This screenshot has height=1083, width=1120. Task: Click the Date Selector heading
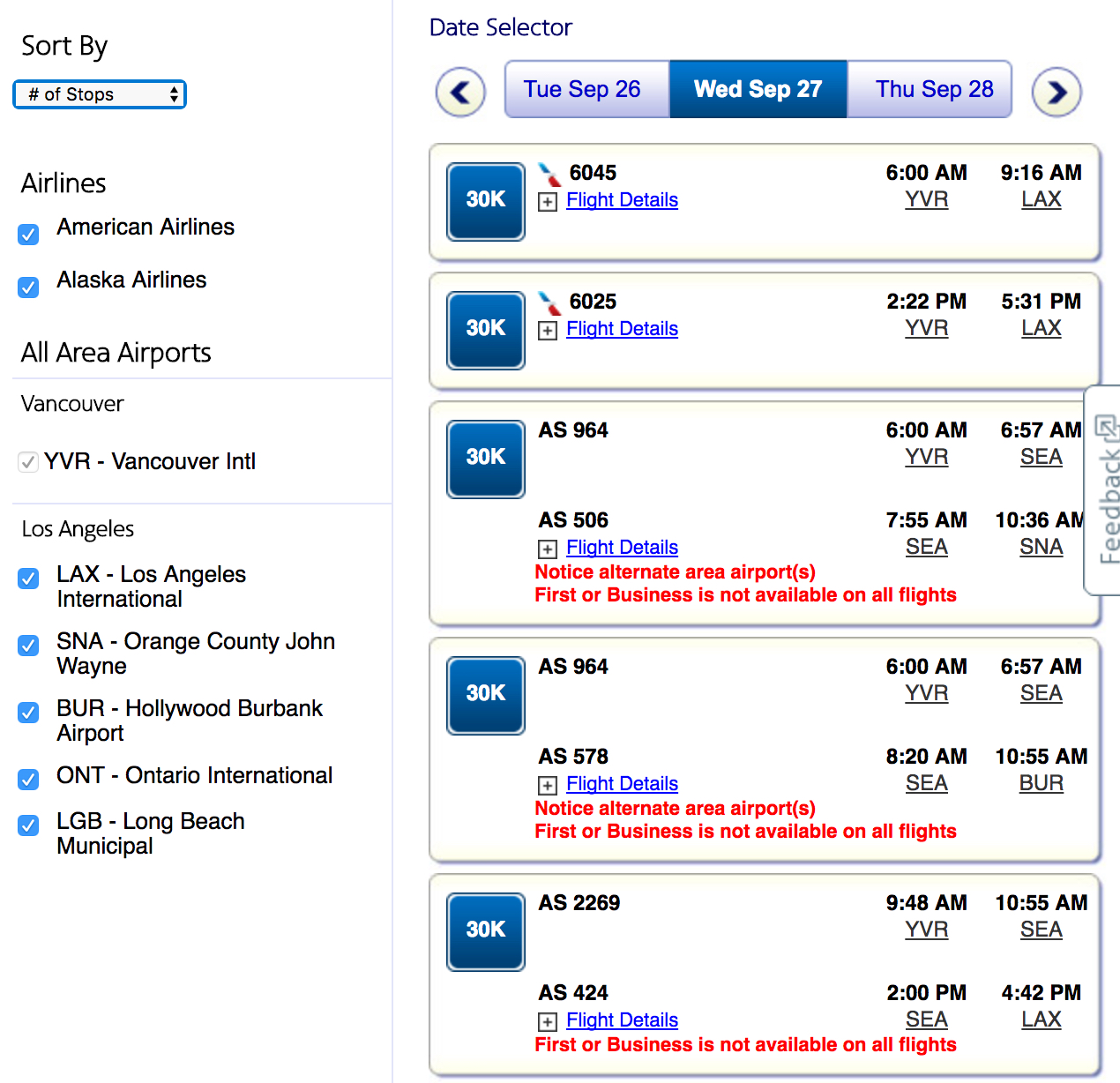501,27
